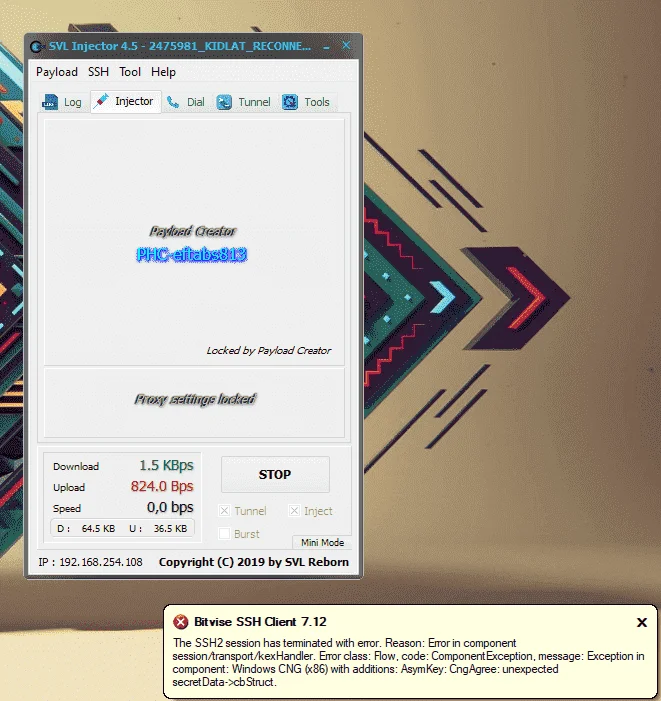Select the Injector tab
The width and height of the screenshot is (661, 701).
[126, 101]
